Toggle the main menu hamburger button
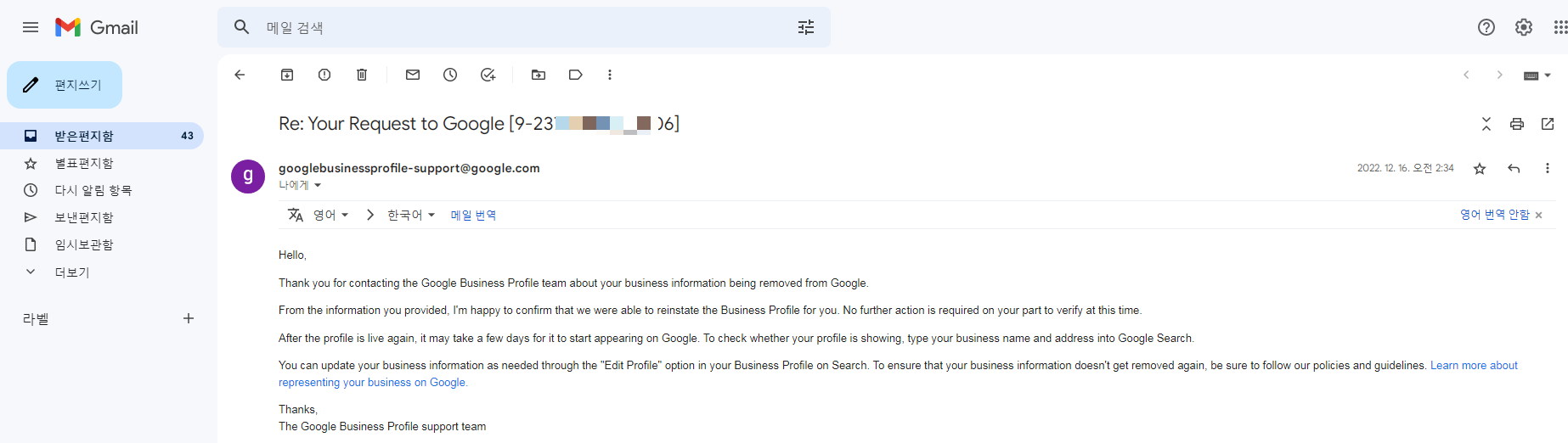Image resolution: width=1568 pixels, height=443 pixels. (x=31, y=27)
